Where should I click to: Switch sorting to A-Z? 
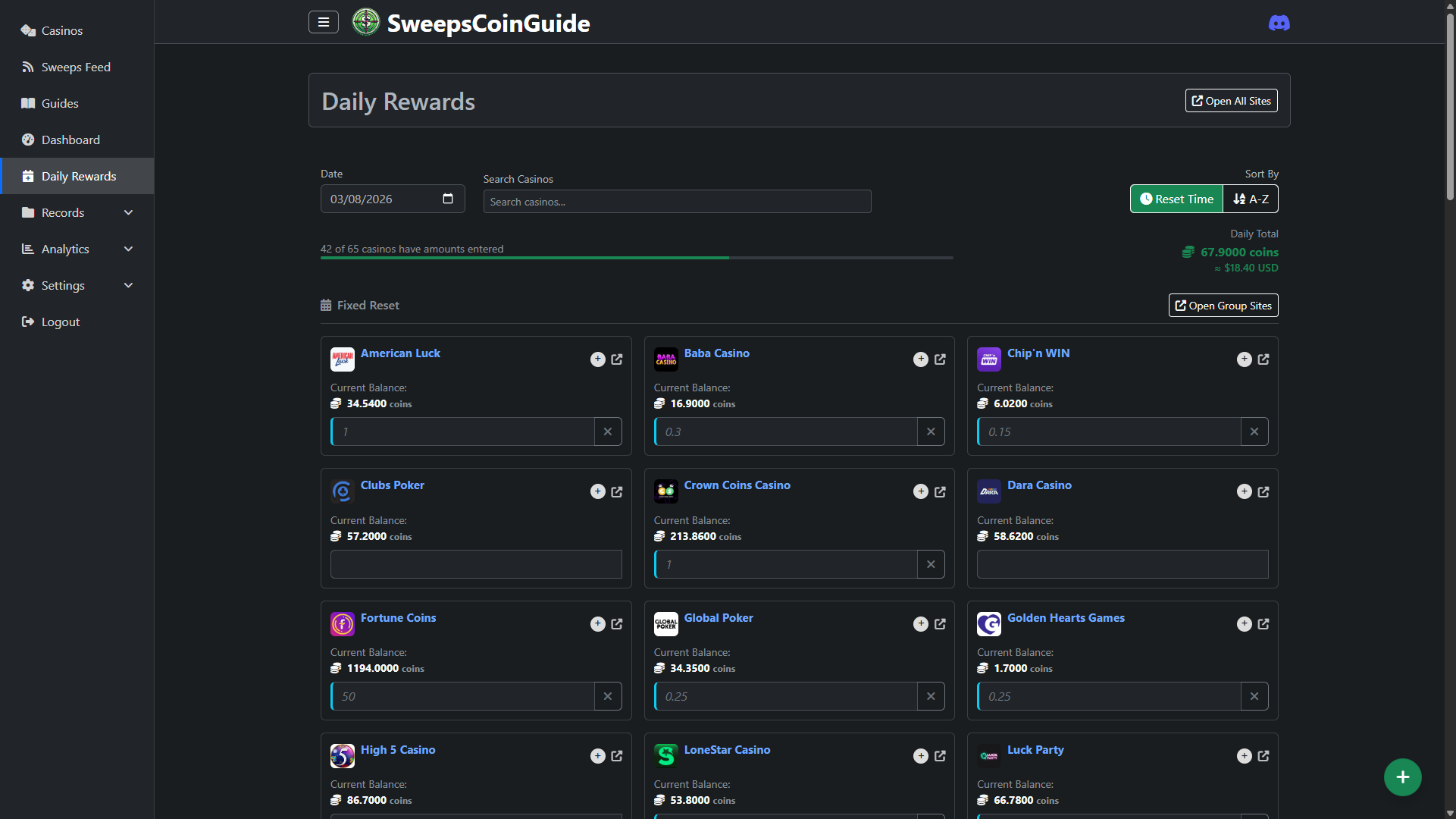(1251, 199)
